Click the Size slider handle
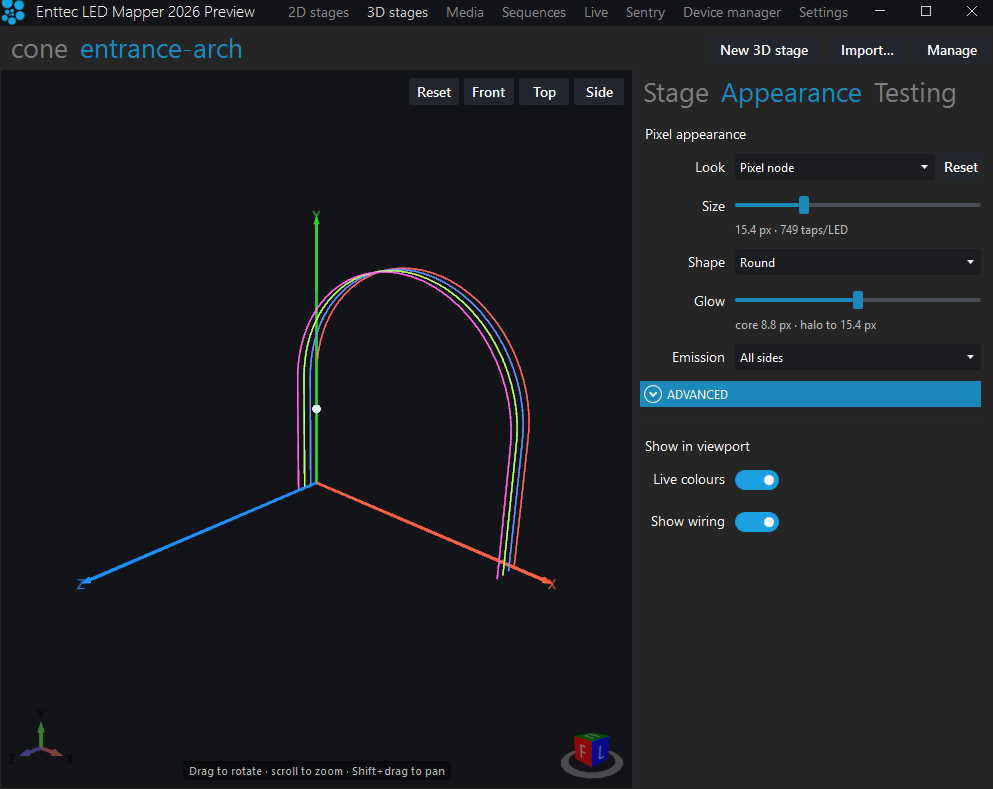This screenshot has width=993, height=789. coord(804,205)
